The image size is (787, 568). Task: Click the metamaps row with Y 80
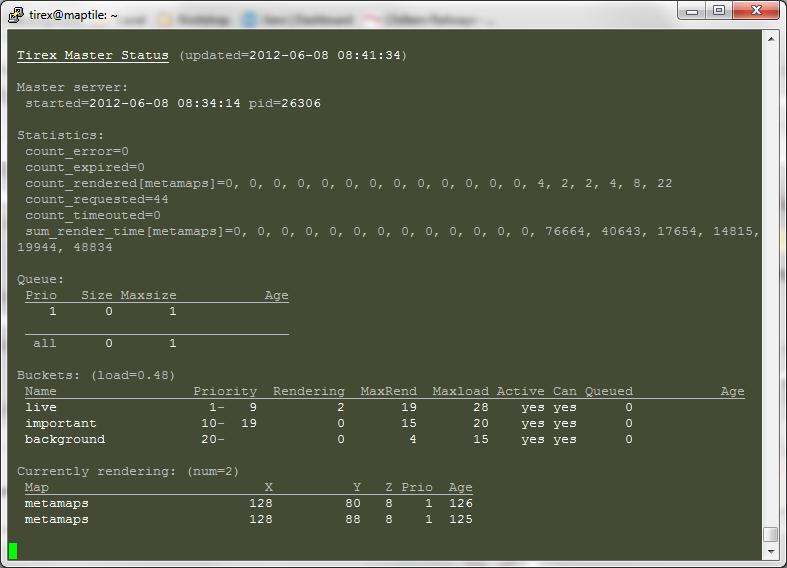(248, 503)
